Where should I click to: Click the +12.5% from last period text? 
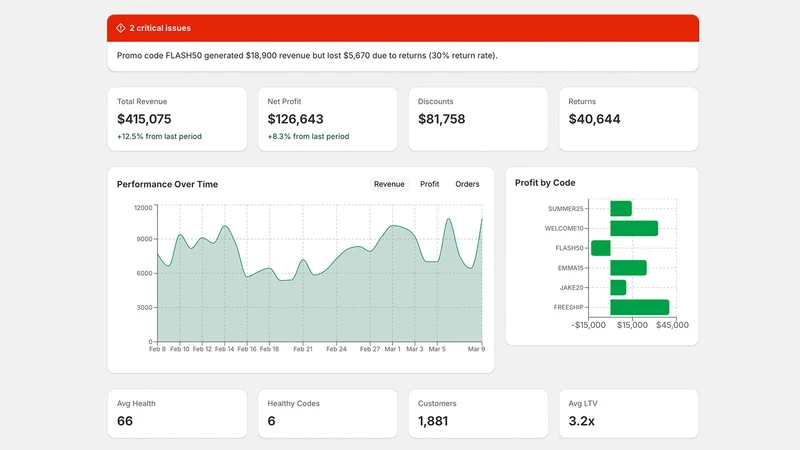pyautogui.click(x=159, y=136)
